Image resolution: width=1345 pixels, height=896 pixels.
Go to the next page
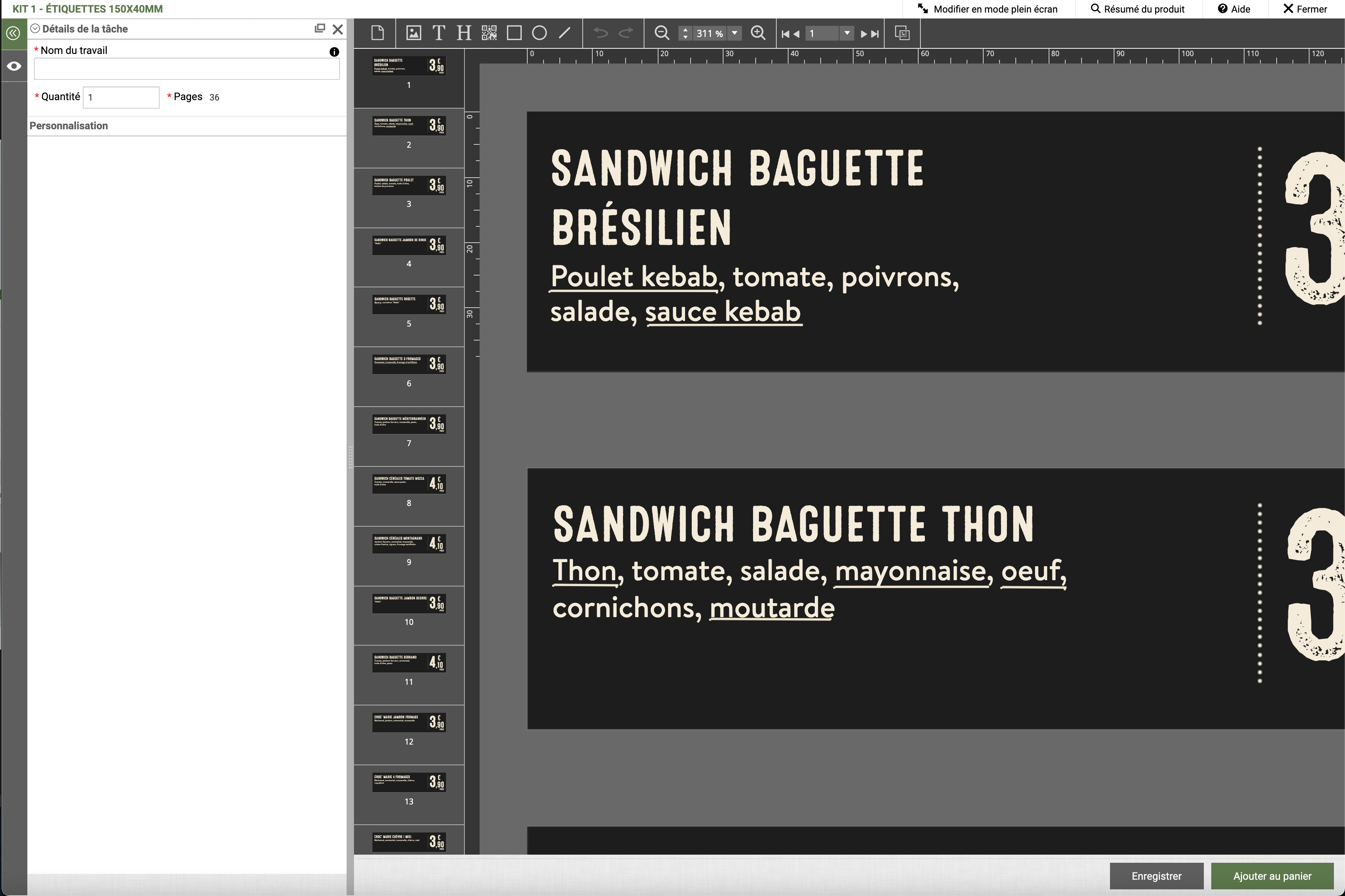click(x=864, y=34)
